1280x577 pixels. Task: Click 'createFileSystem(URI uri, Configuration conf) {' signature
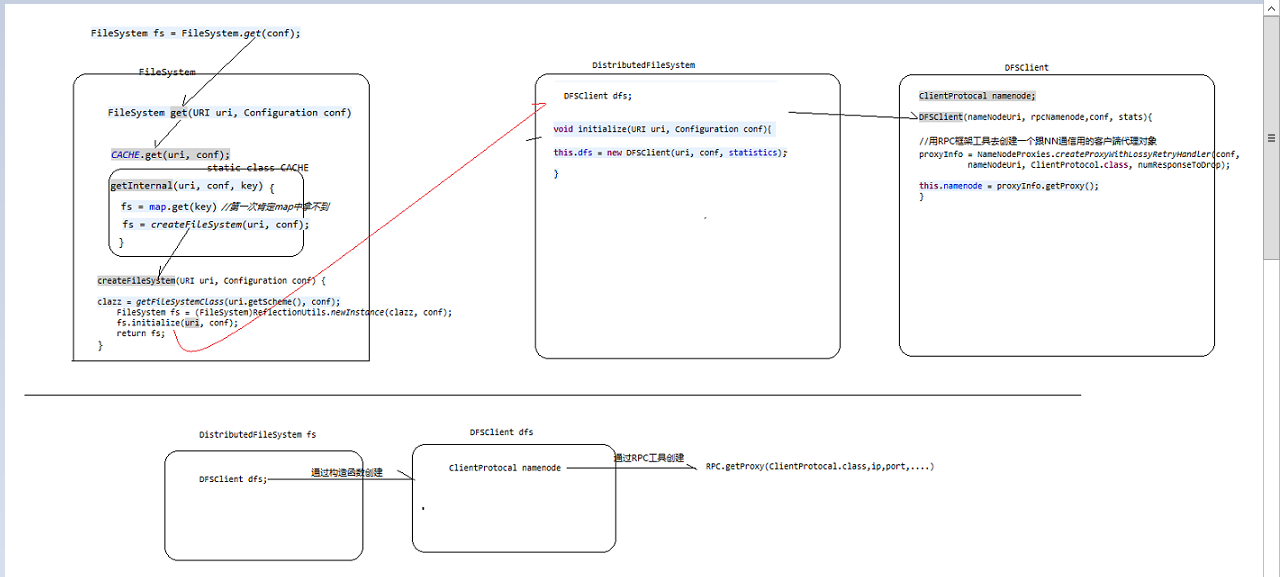(211, 281)
